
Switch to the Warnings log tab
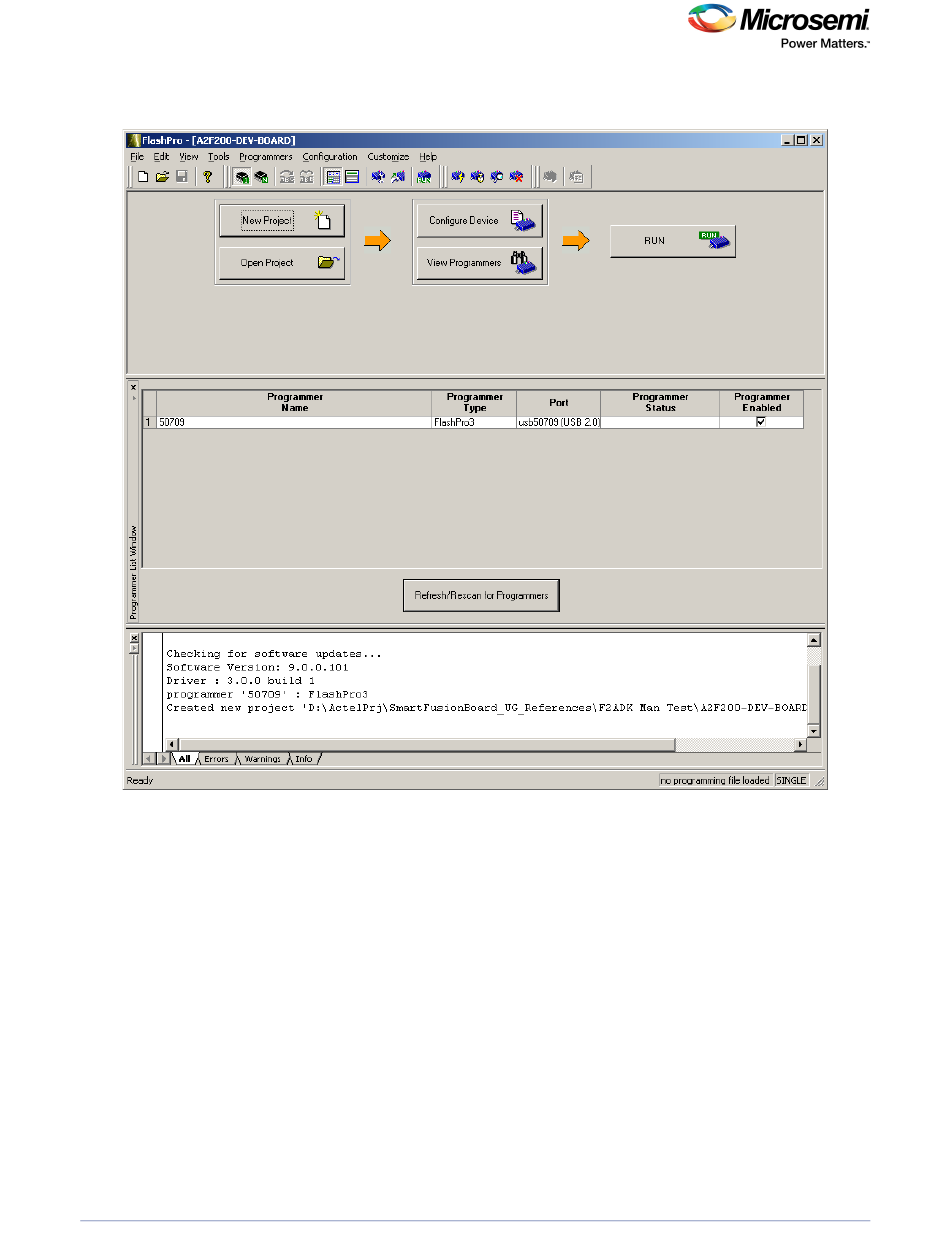click(262, 759)
